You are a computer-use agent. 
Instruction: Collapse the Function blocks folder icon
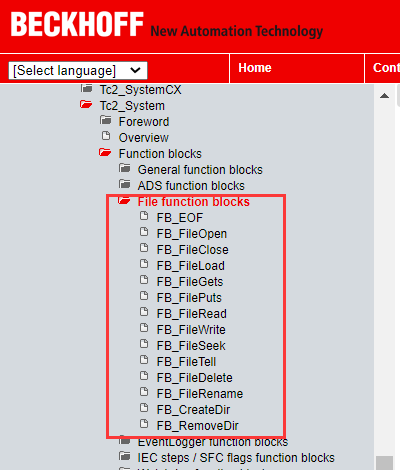point(105,153)
